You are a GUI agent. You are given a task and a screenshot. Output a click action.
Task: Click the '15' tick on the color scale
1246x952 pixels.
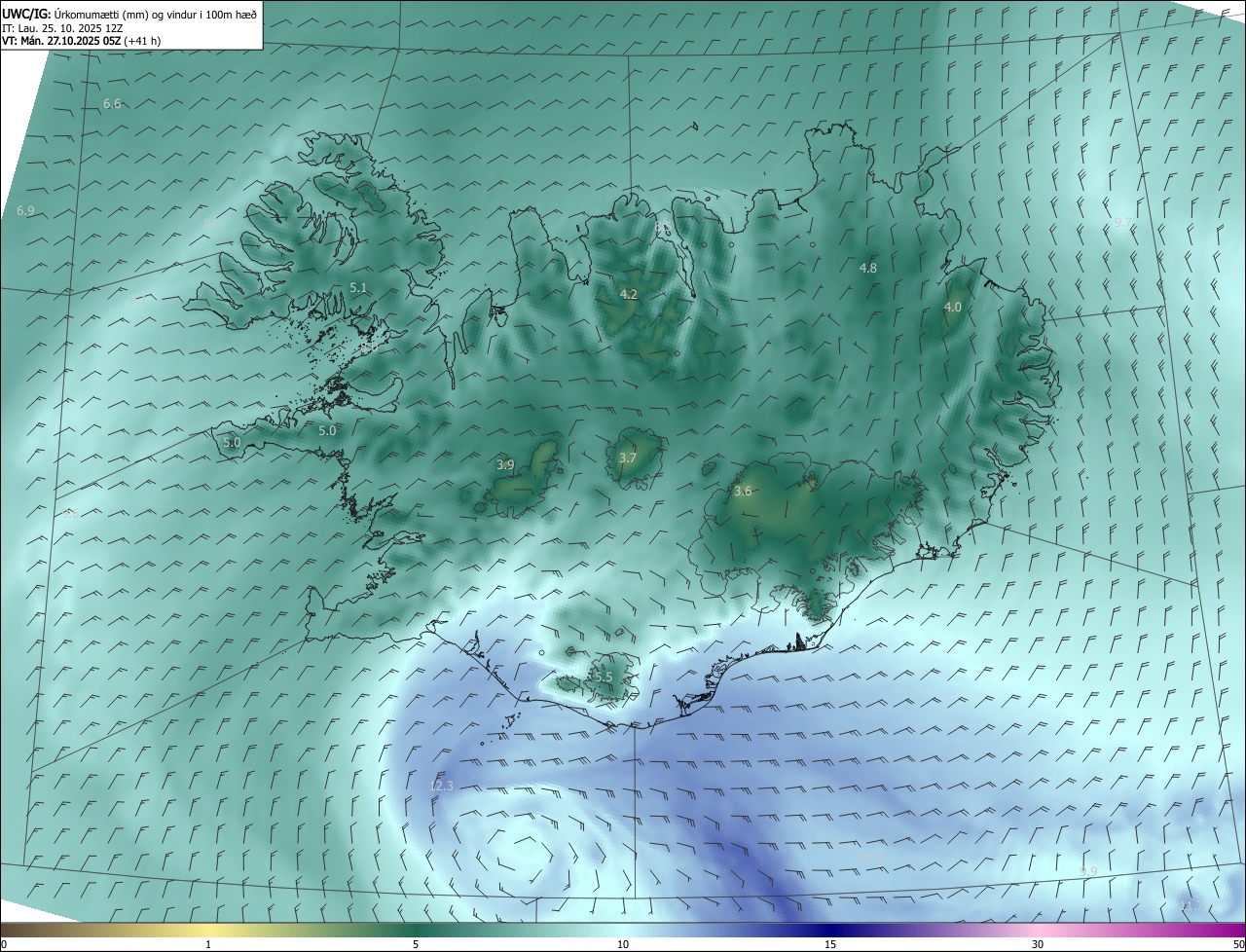pos(830,944)
